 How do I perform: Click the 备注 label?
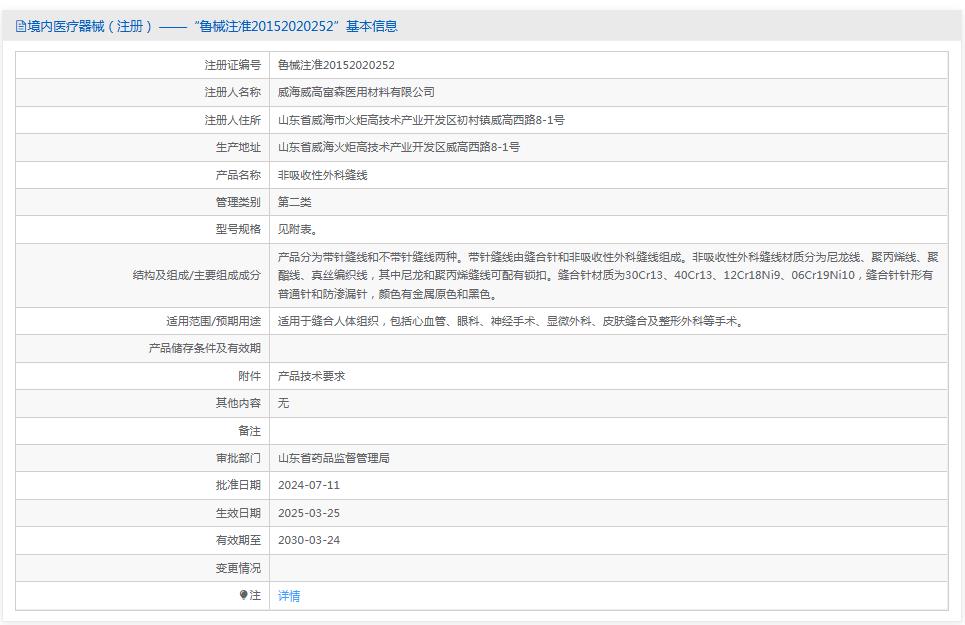249,431
